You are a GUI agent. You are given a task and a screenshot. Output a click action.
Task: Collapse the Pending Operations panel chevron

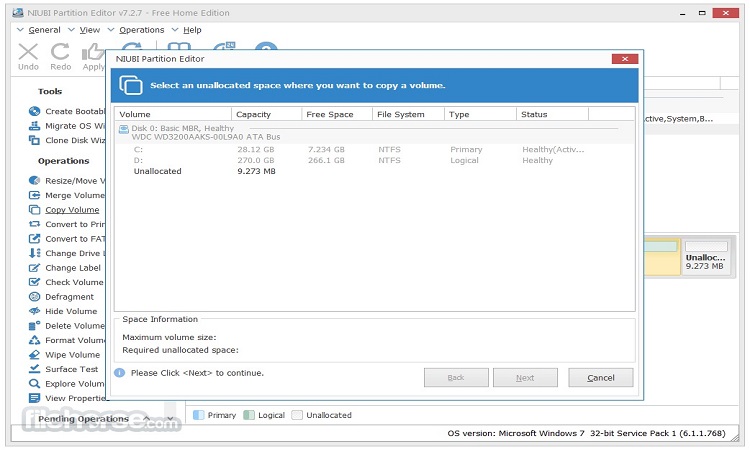click(146, 418)
